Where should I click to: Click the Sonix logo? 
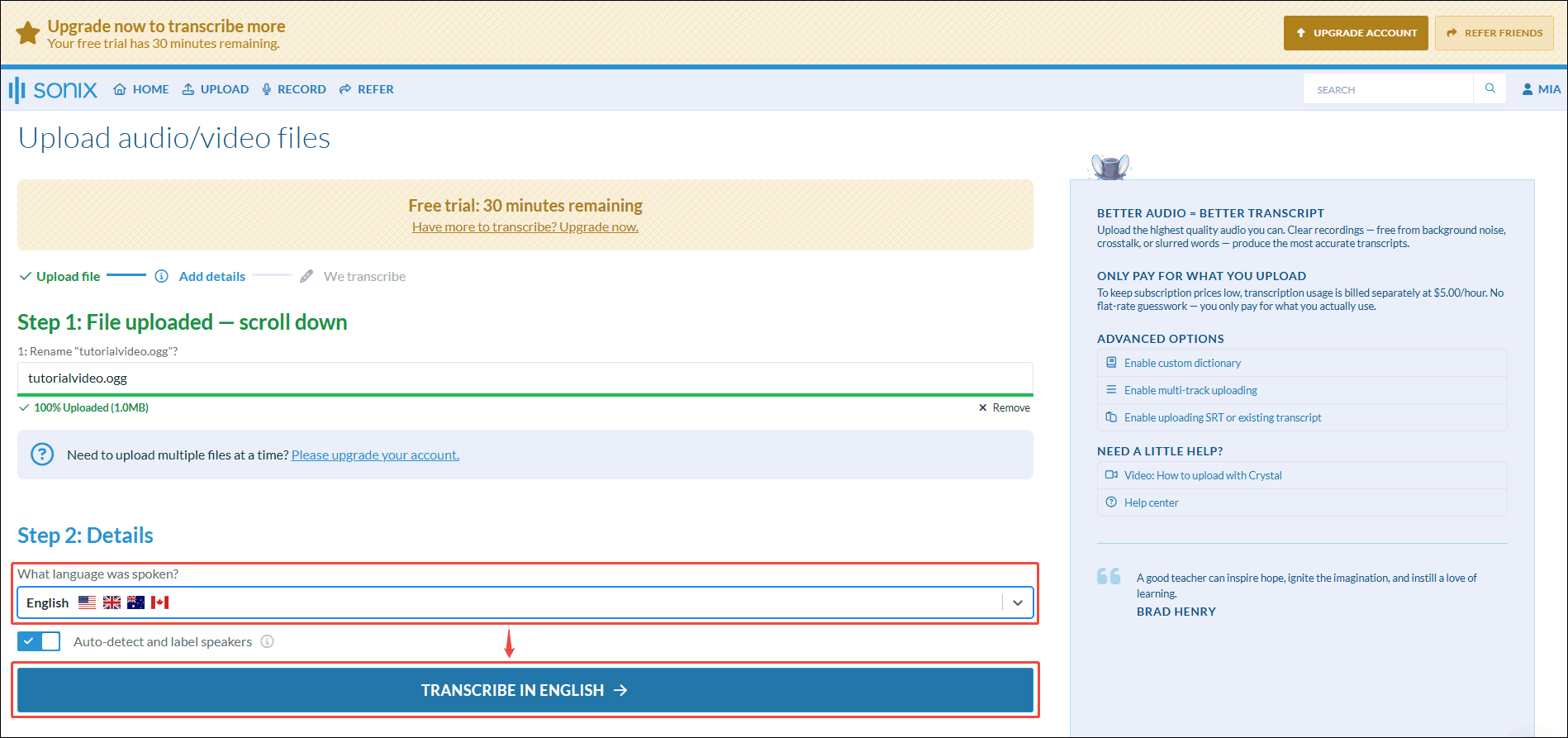(x=53, y=89)
